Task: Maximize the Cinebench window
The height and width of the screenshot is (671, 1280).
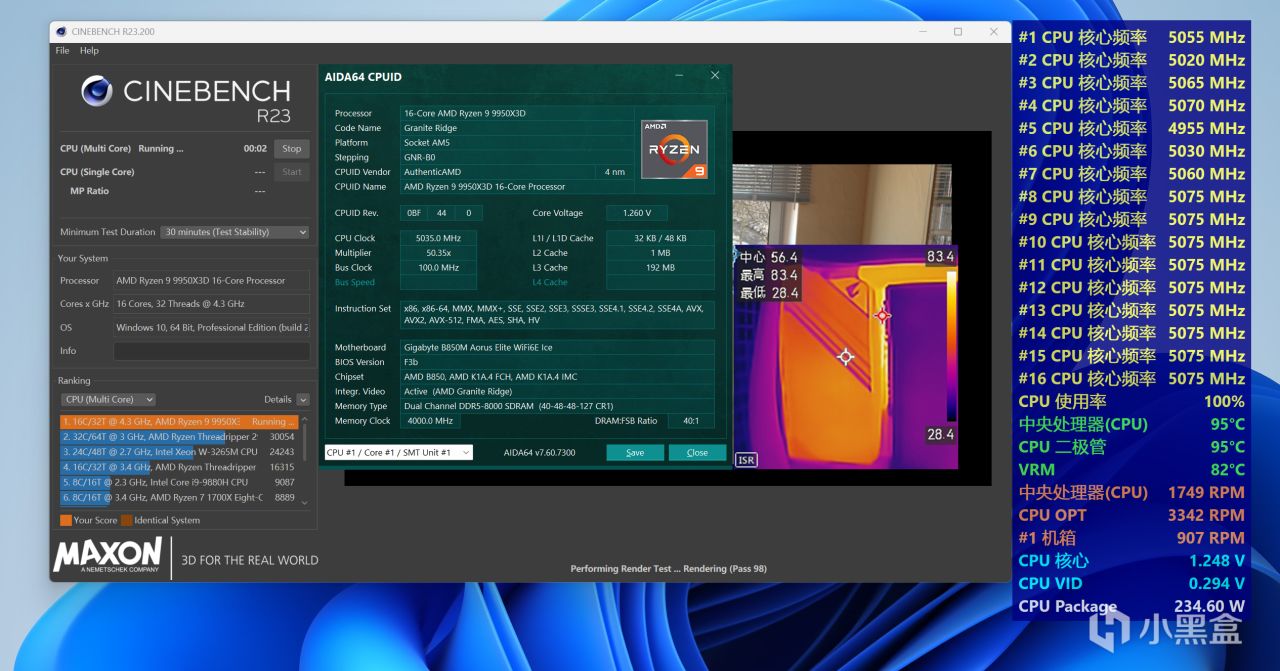Action: coord(957,32)
